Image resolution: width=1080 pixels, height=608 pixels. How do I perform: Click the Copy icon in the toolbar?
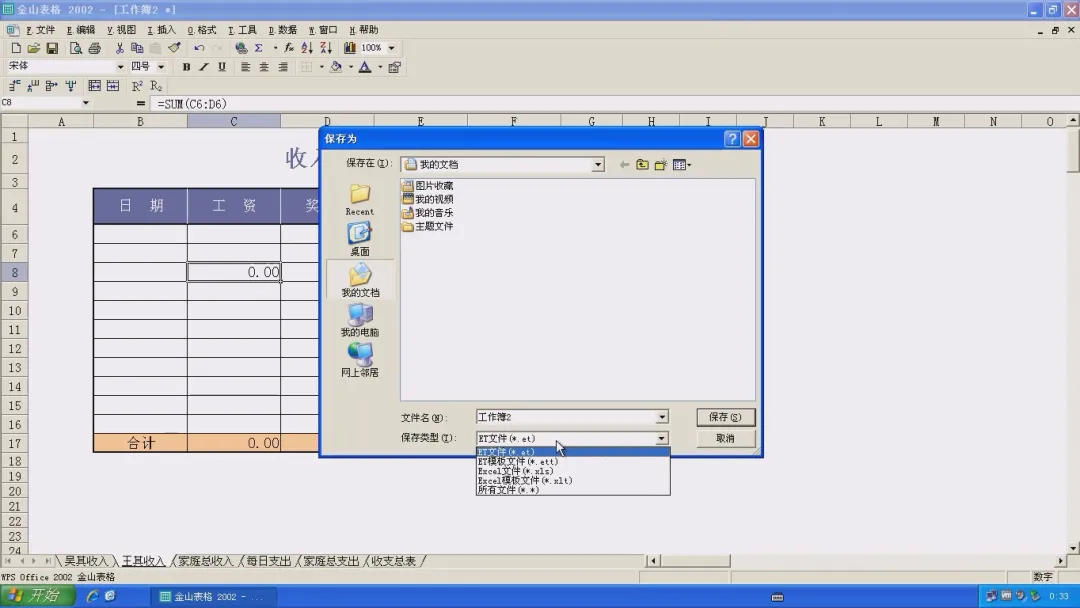tap(137, 48)
